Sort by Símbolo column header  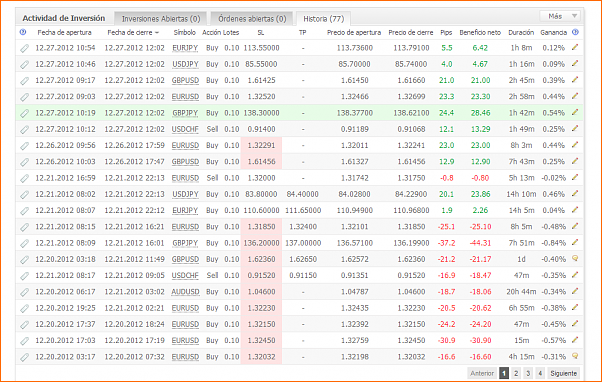185,33
